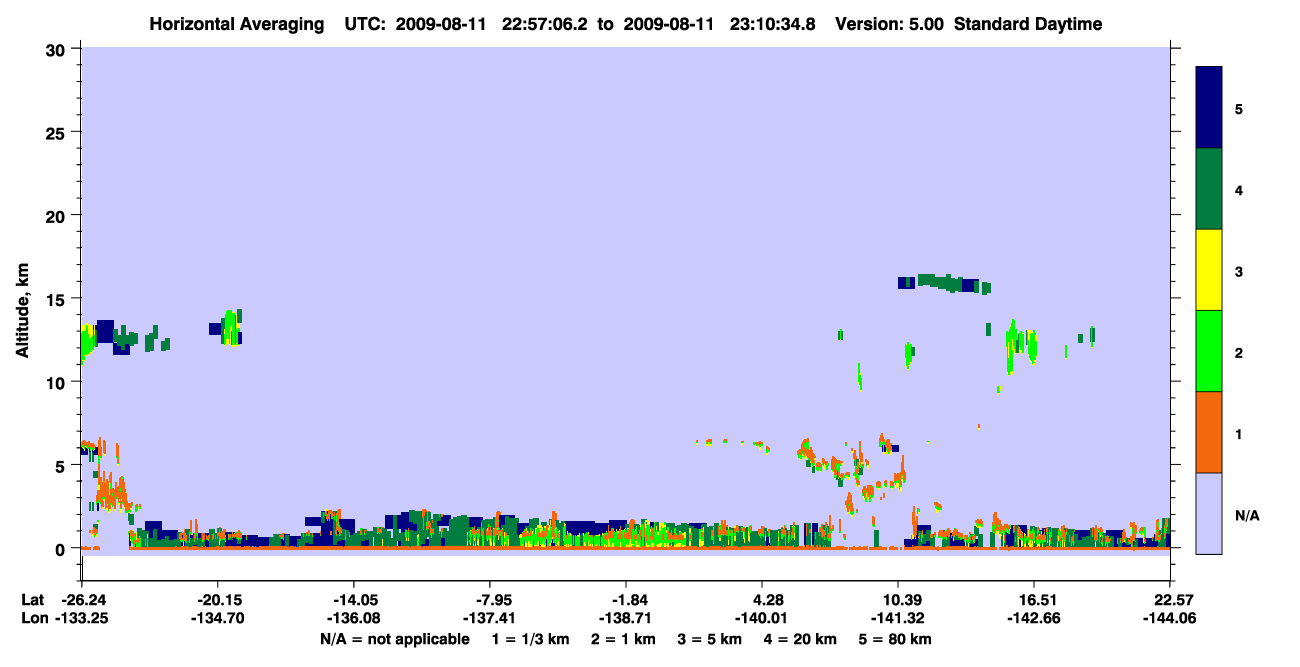
Task: Click legend text '2 = 1 km'
Action: coord(623,639)
